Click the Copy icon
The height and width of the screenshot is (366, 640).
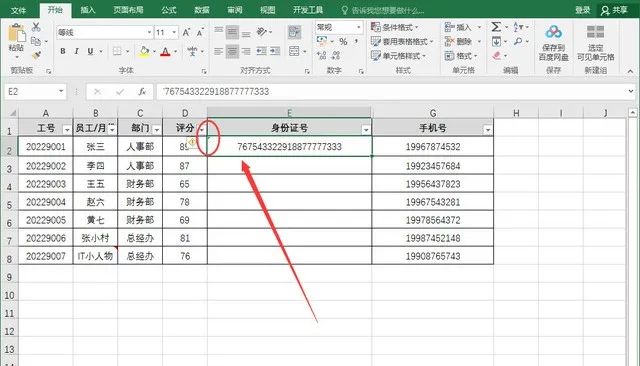[36, 41]
